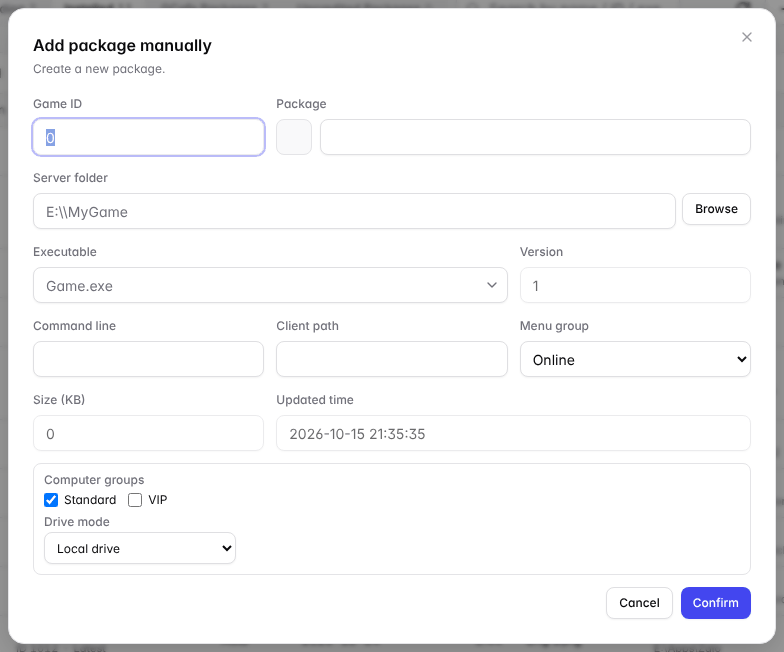Check the VIP computer group checkbox
The width and height of the screenshot is (784, 652).
coord(135,500)
